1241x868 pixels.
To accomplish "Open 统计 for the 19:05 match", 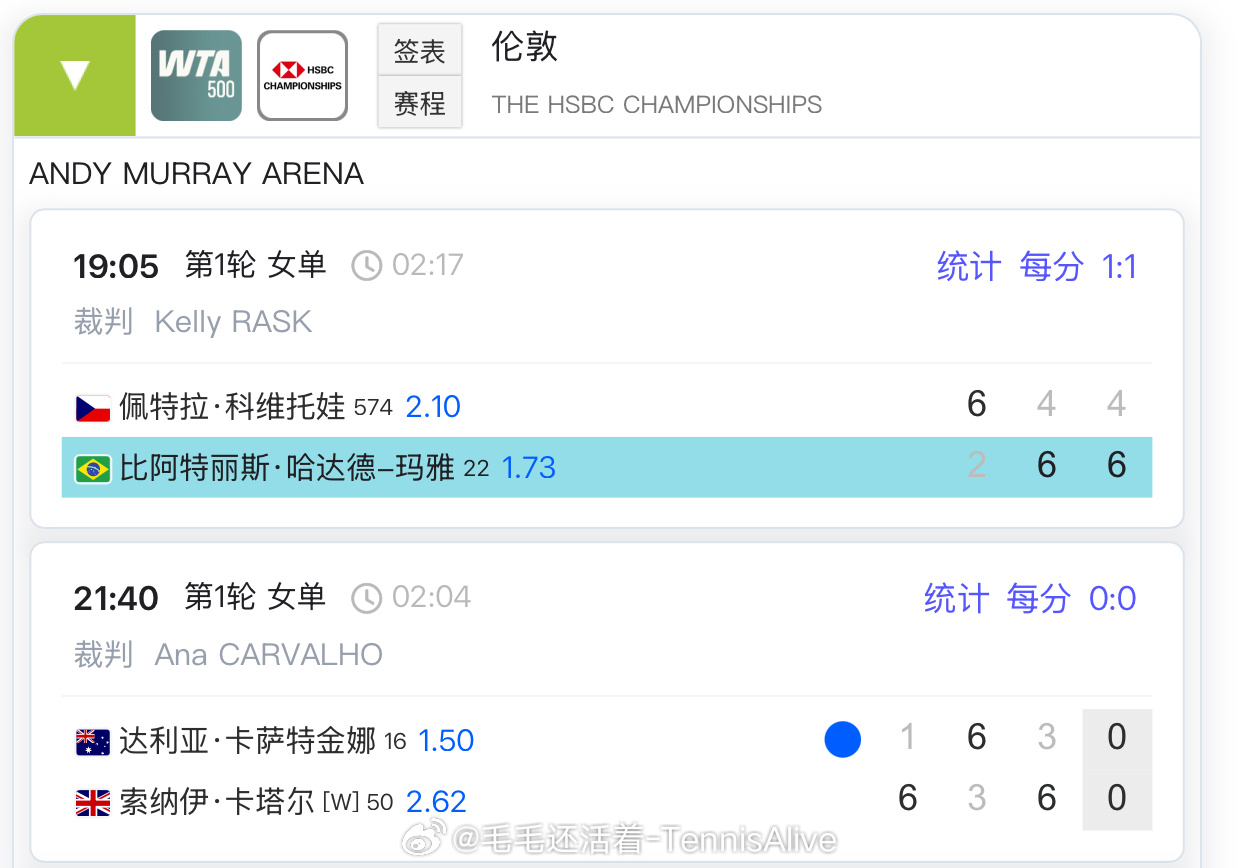I will 969,267.
